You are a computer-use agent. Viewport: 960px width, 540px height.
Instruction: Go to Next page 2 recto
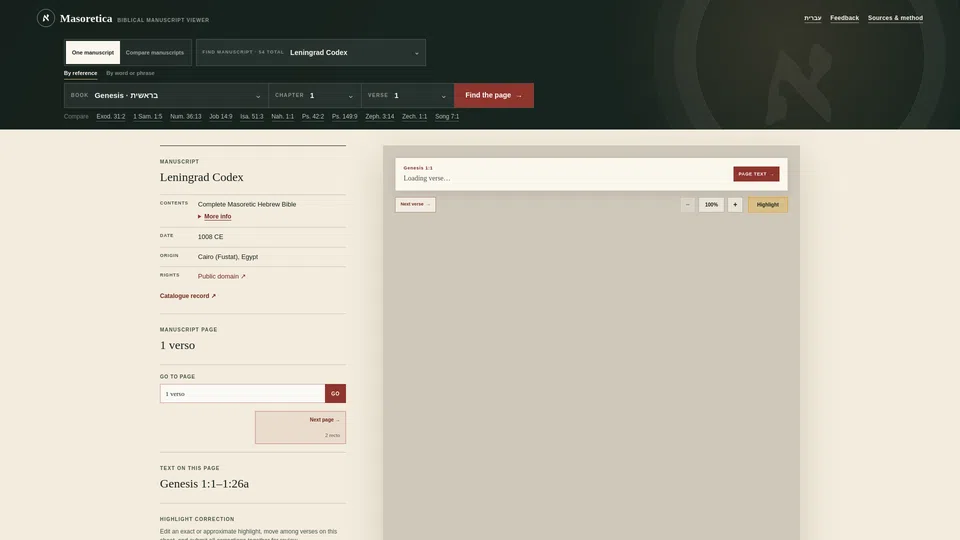[x=300, y=427]
